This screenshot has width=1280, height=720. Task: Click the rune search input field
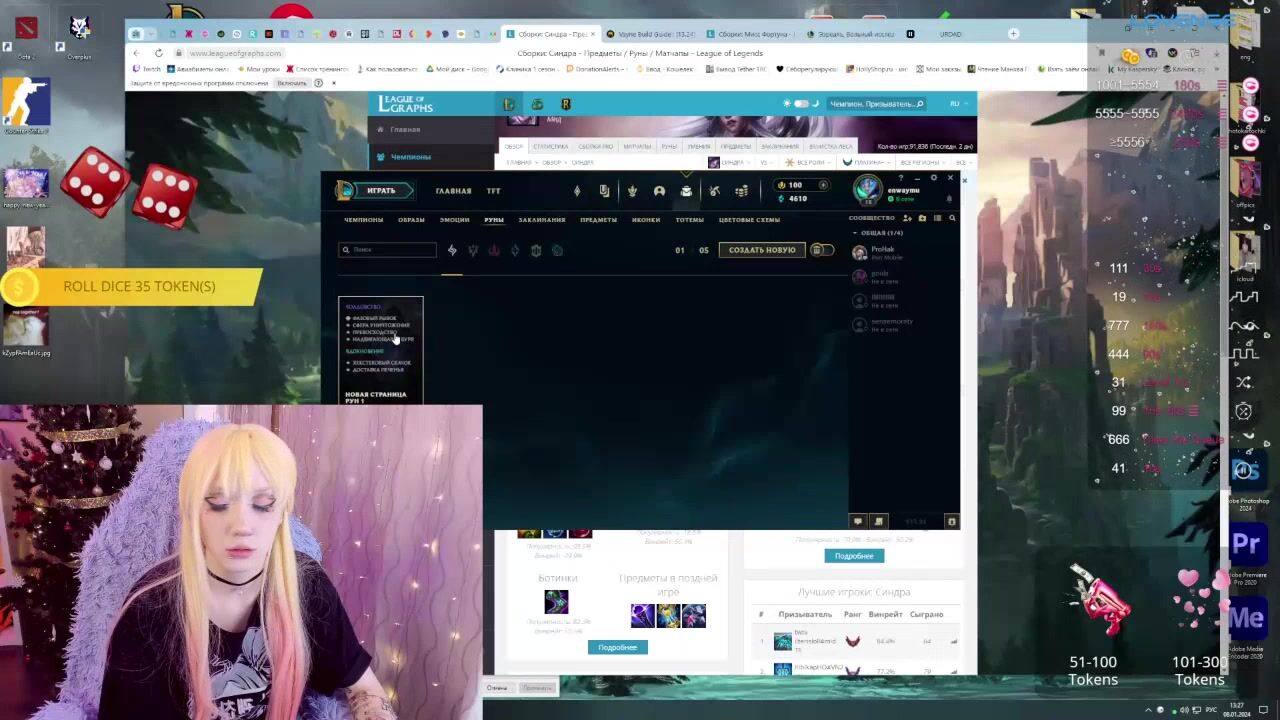coord(391,250)
